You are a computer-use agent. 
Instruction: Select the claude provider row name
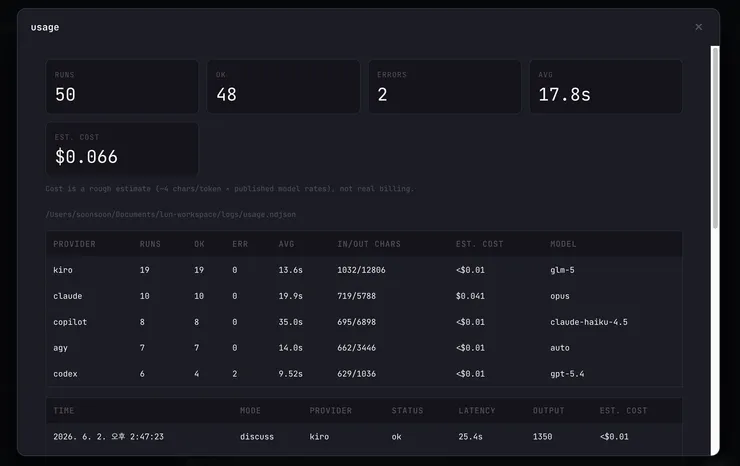coord(67,296)
